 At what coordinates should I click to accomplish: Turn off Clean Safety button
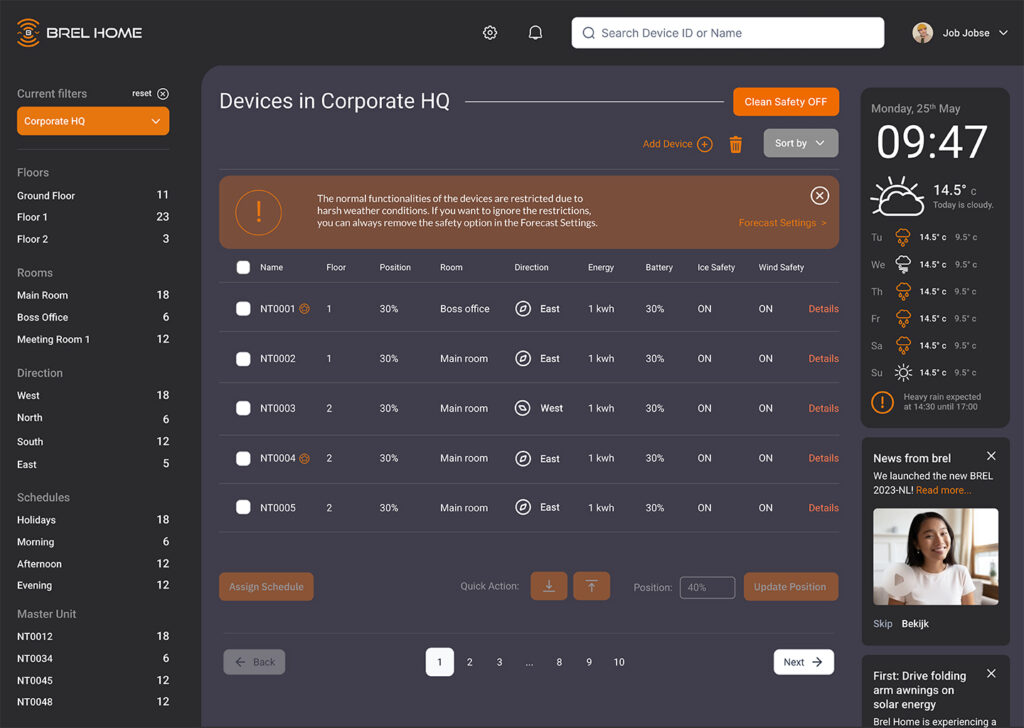pyautogui.click(x=785, y=102)
